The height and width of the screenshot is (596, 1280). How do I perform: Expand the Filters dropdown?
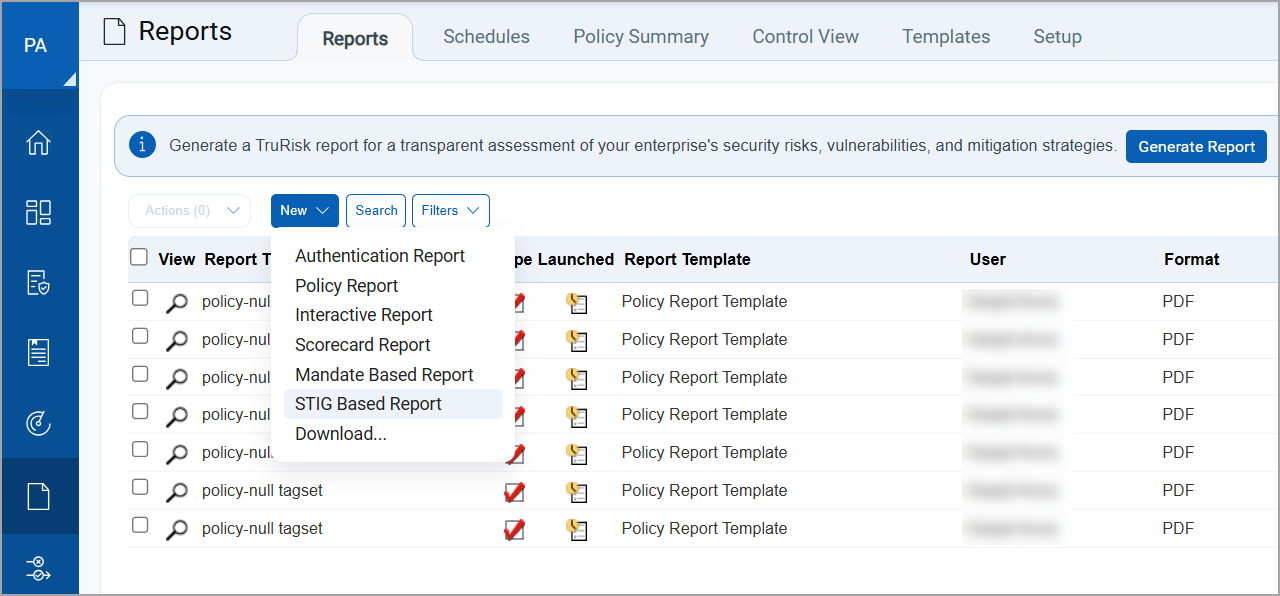click(x=451, y=211)
